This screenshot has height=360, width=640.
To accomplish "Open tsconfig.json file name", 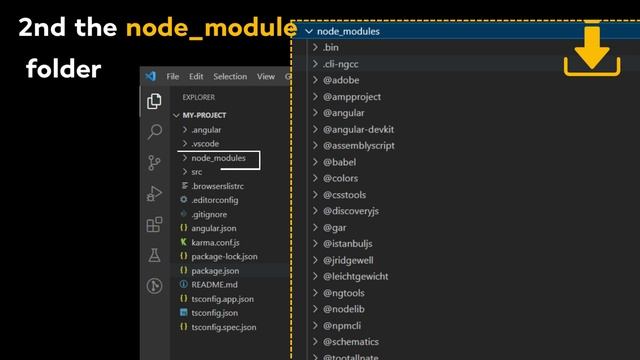I will coord(215,313).
